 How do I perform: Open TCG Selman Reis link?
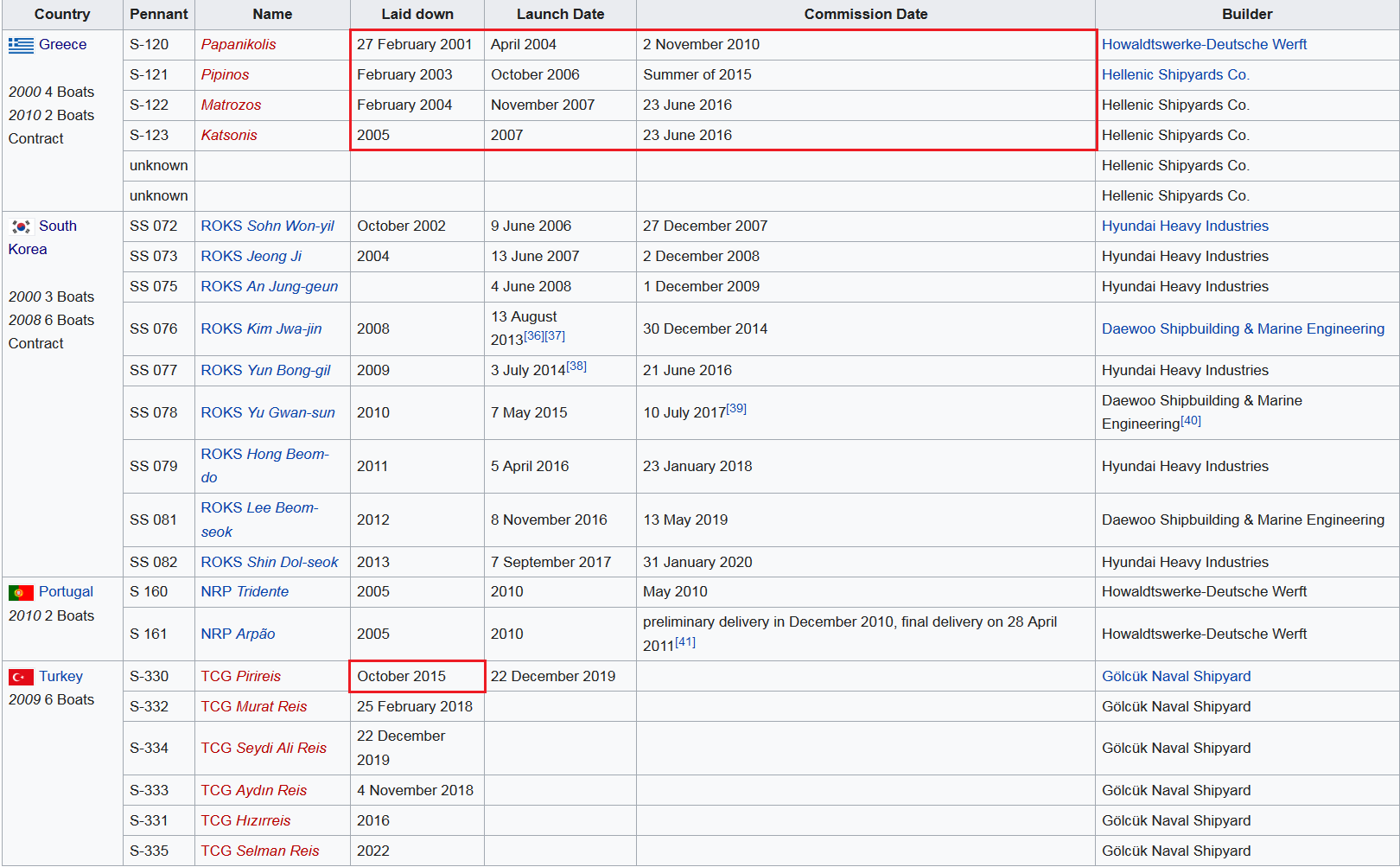[x=260, y=851]
